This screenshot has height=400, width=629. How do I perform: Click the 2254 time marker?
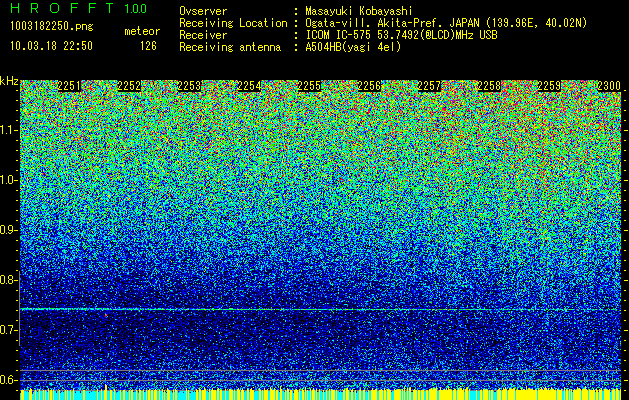(x=249, y=86)
